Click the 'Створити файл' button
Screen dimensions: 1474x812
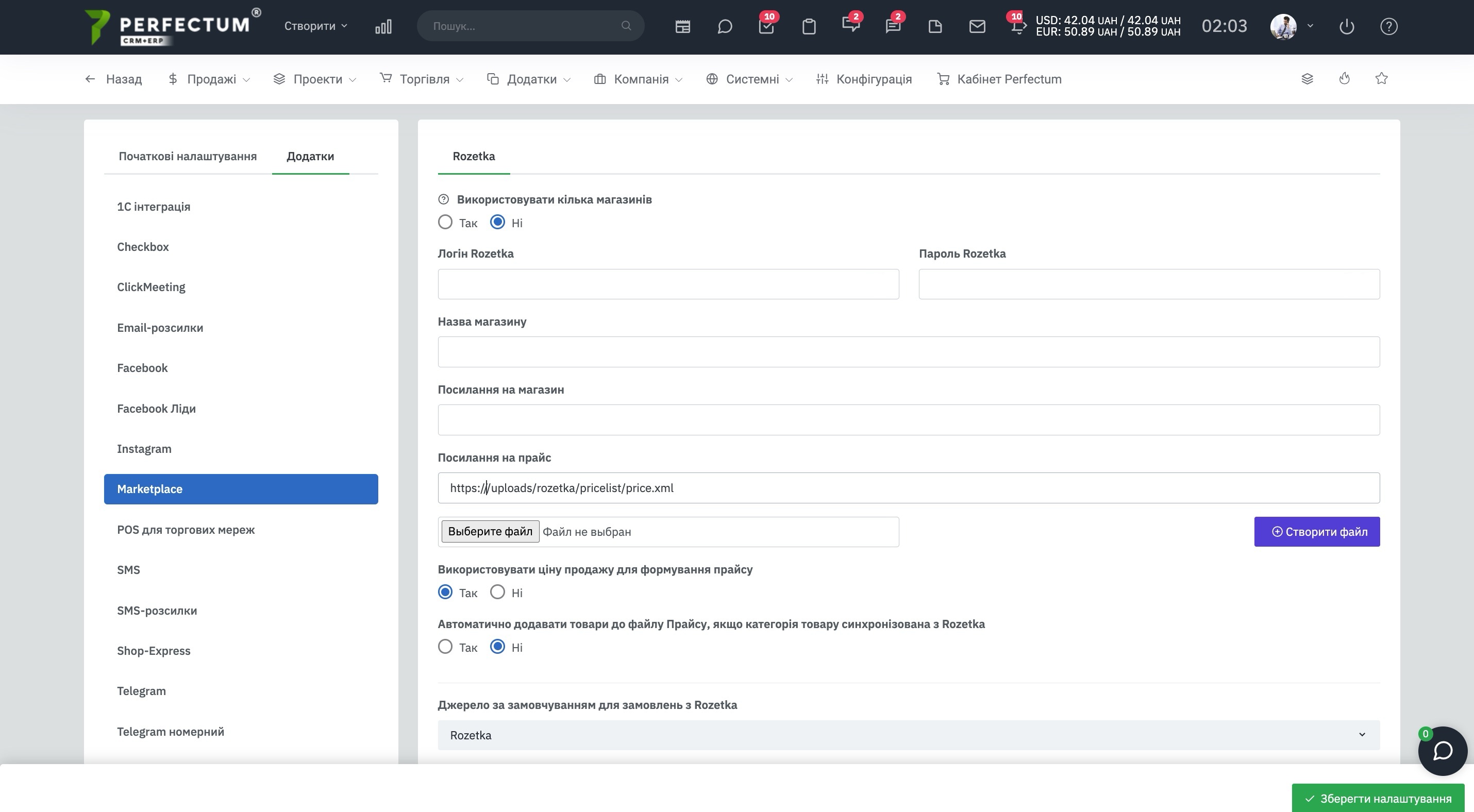point(1317,532)
